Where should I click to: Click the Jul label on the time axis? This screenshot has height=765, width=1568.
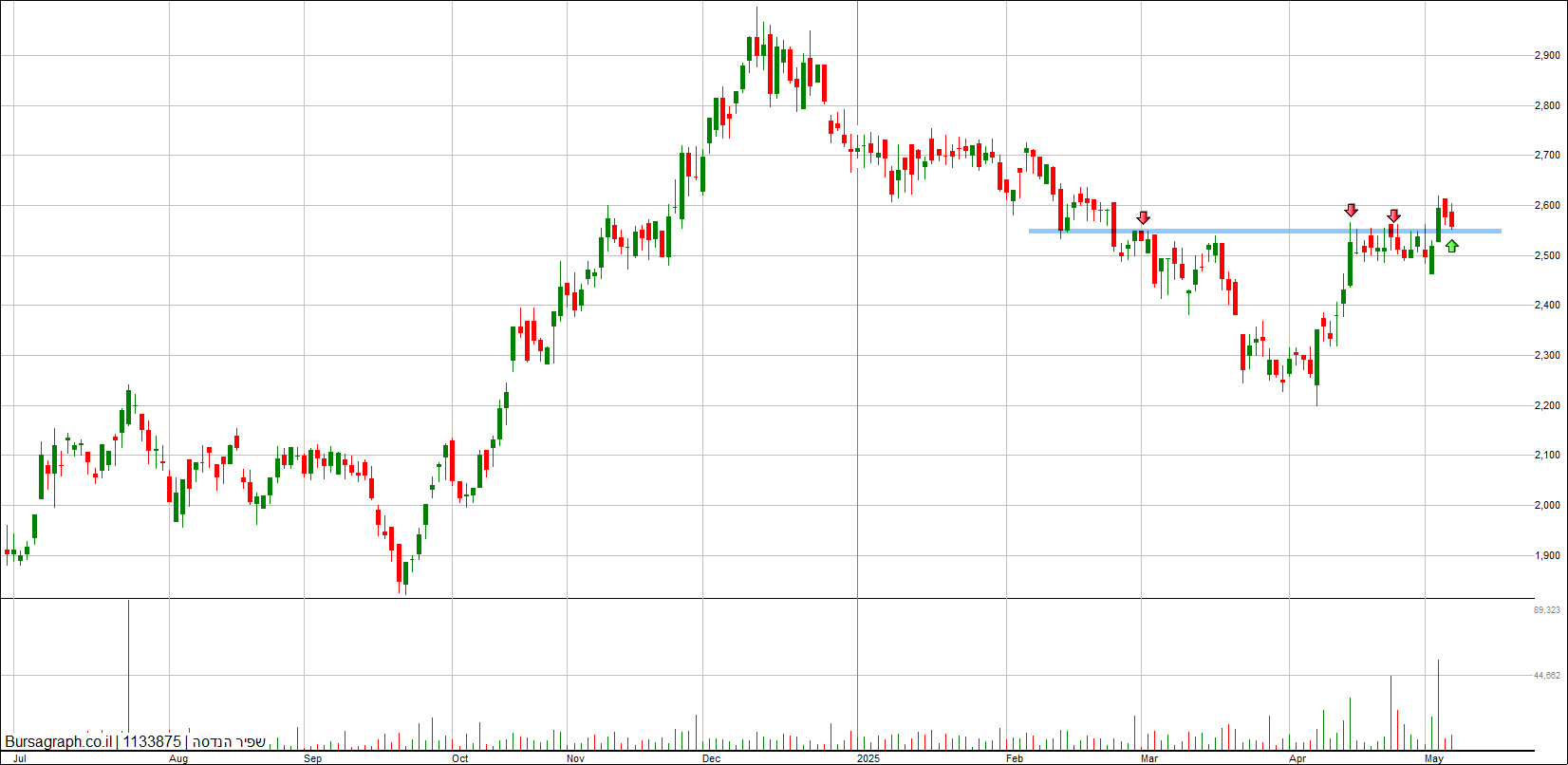pos(20,759)
